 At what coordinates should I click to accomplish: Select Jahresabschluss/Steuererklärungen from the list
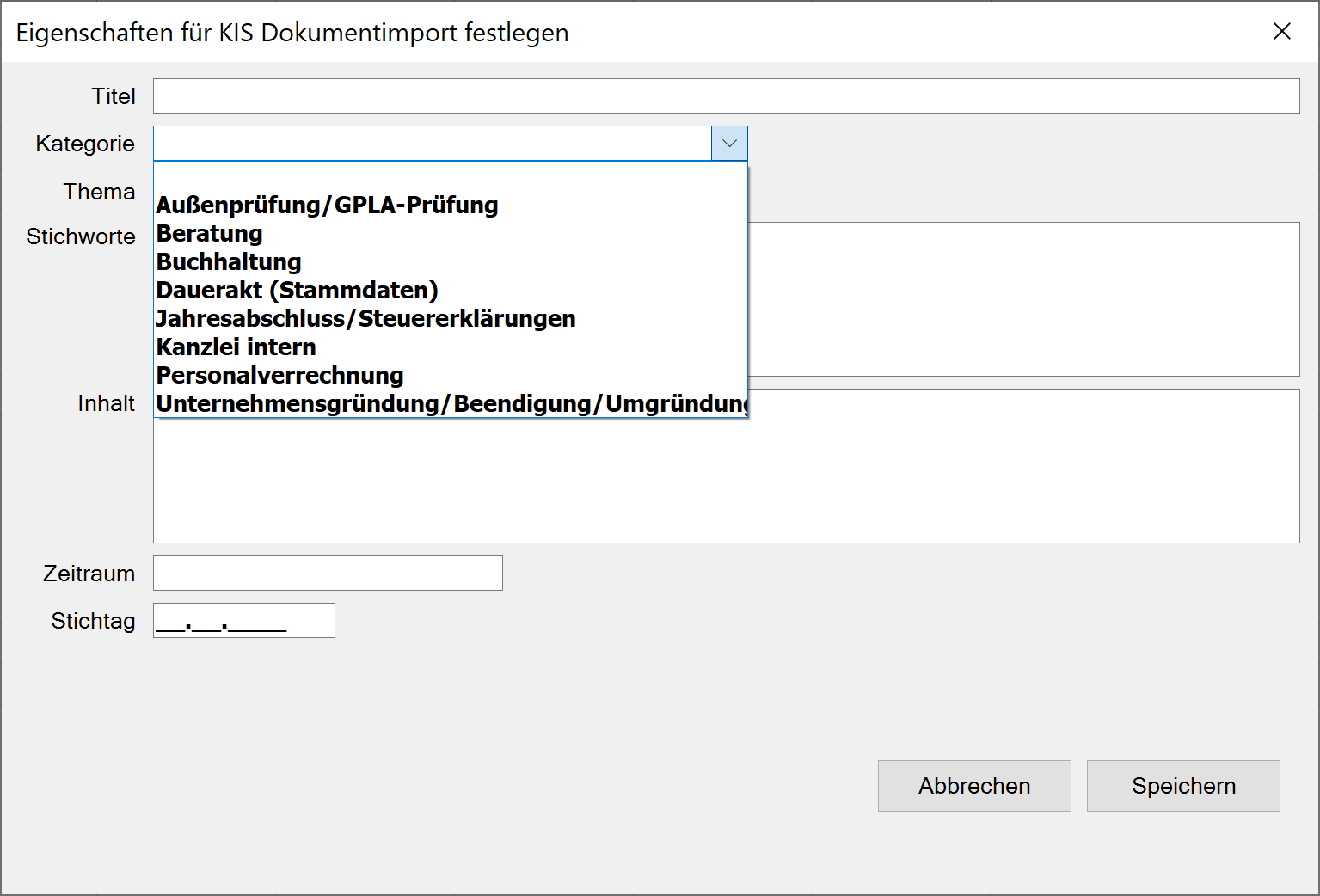coord(365,318)
